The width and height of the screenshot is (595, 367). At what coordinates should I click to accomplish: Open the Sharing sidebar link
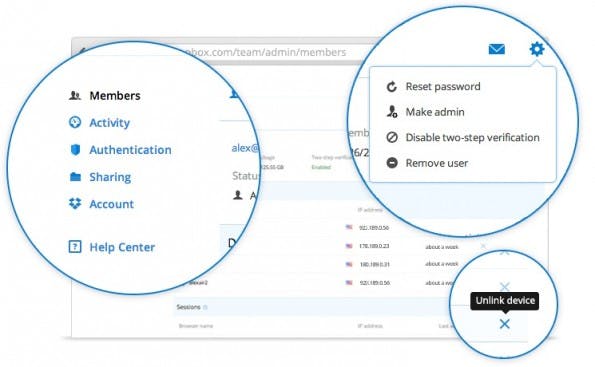(x=110, y=177)
